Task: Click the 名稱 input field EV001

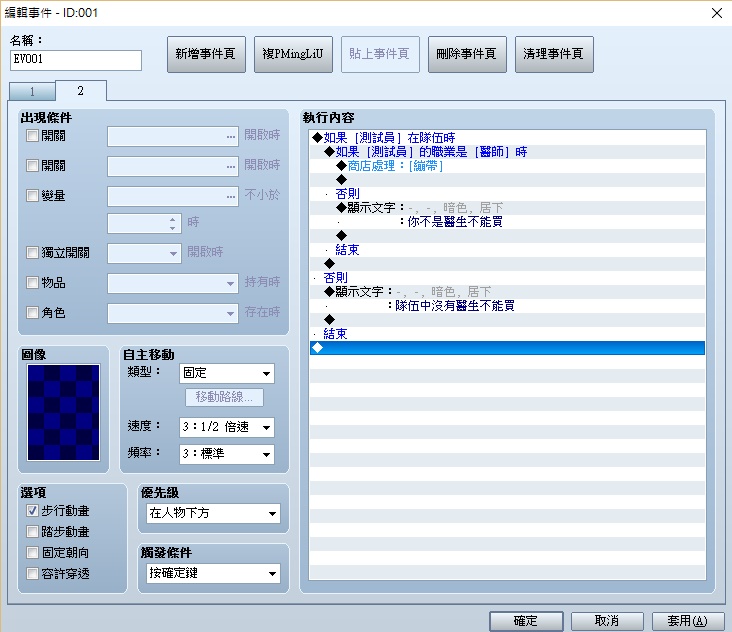Action: tap(76, 60)
